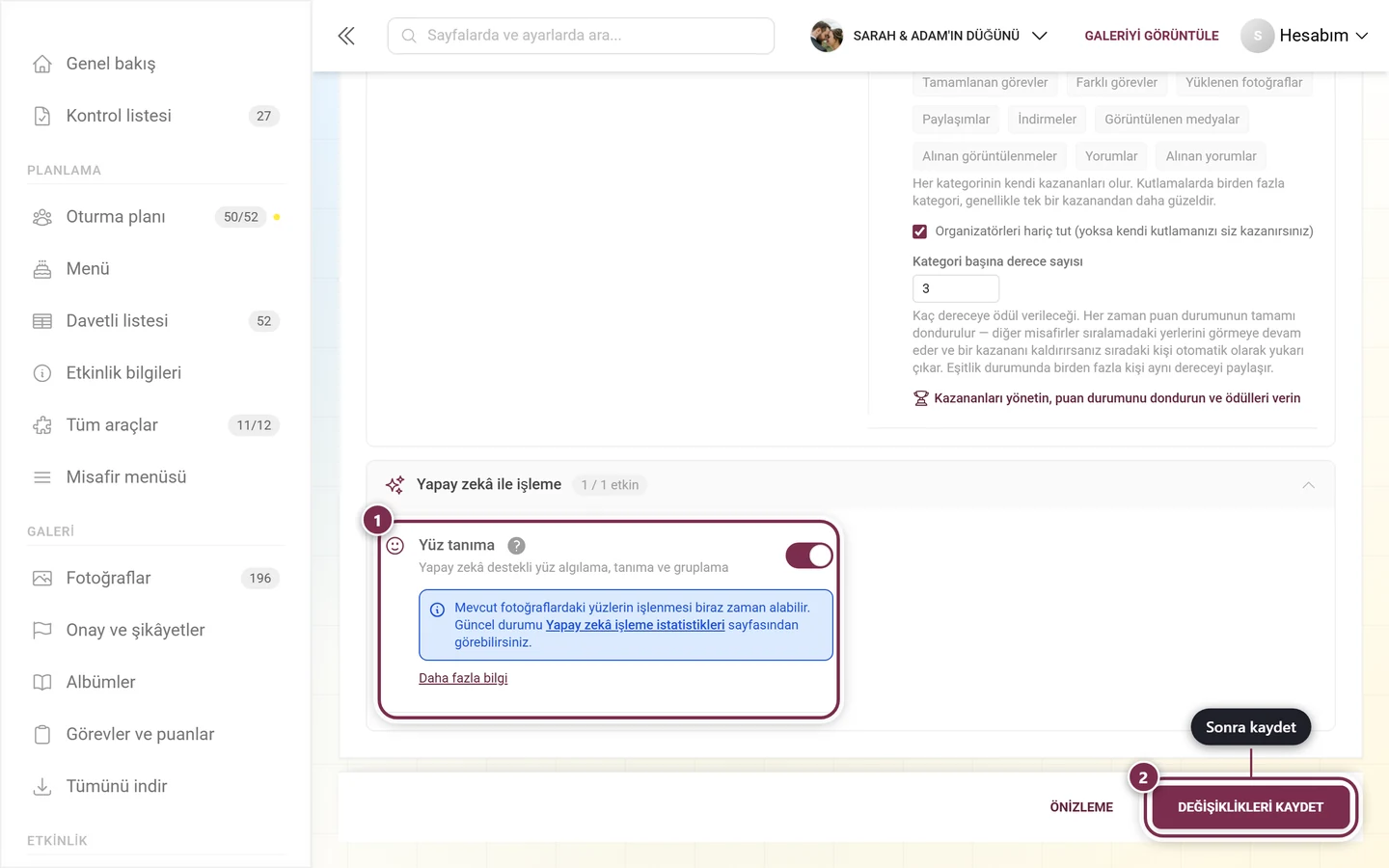
Task: Click the Genel bakış home icon
Action: (x=42, y=64)
